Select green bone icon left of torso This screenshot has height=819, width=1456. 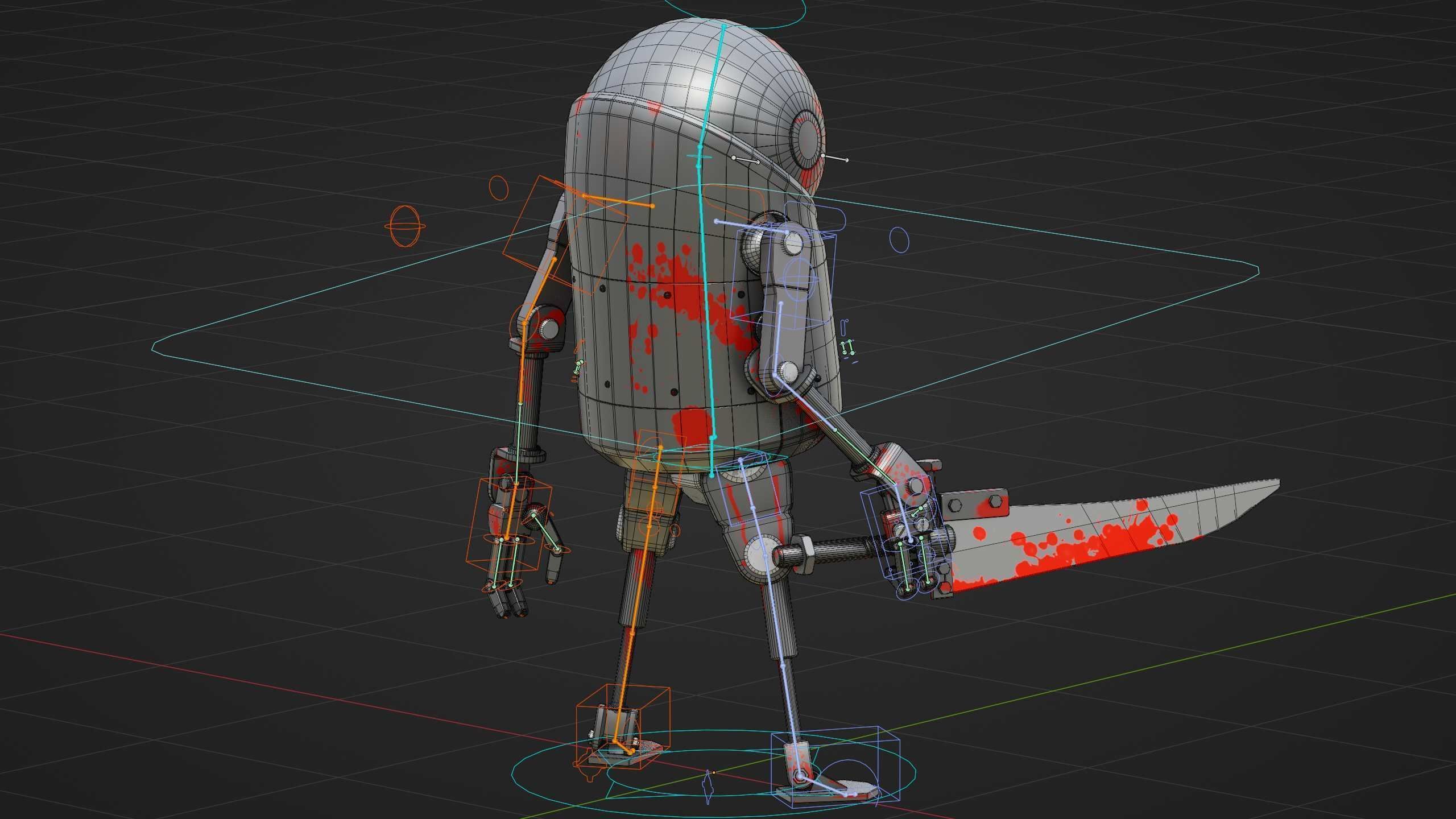(578, 366)
